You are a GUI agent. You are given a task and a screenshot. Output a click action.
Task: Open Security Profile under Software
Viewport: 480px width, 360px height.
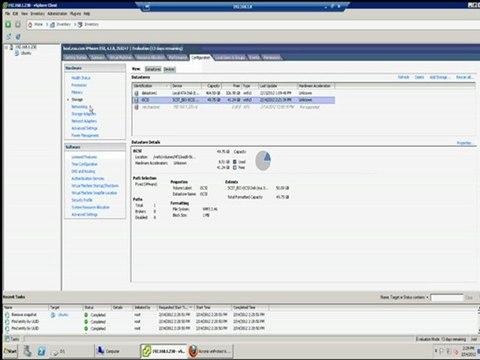click(82, 200)
